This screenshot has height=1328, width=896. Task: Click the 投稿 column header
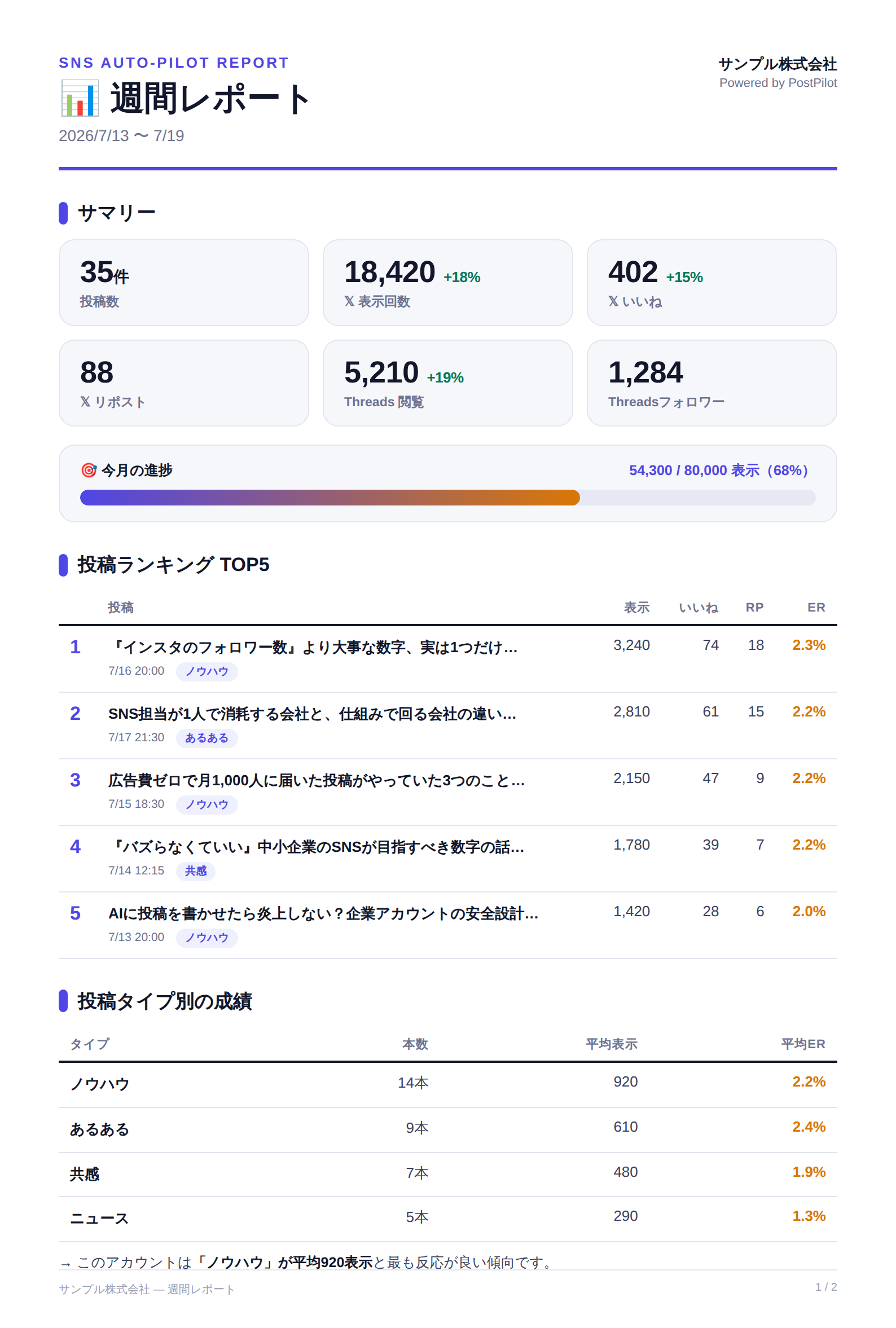pyautogui.click(x=121, y=607)
